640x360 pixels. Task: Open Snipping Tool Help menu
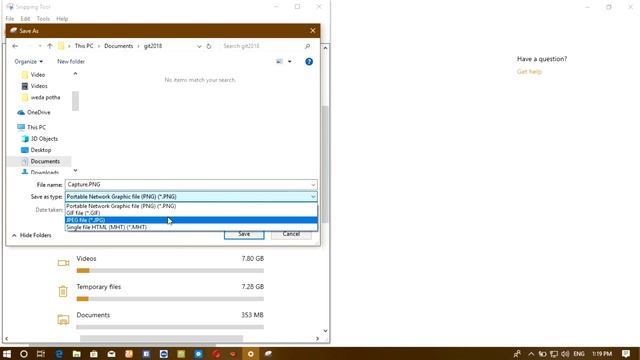tap(62, 19)
